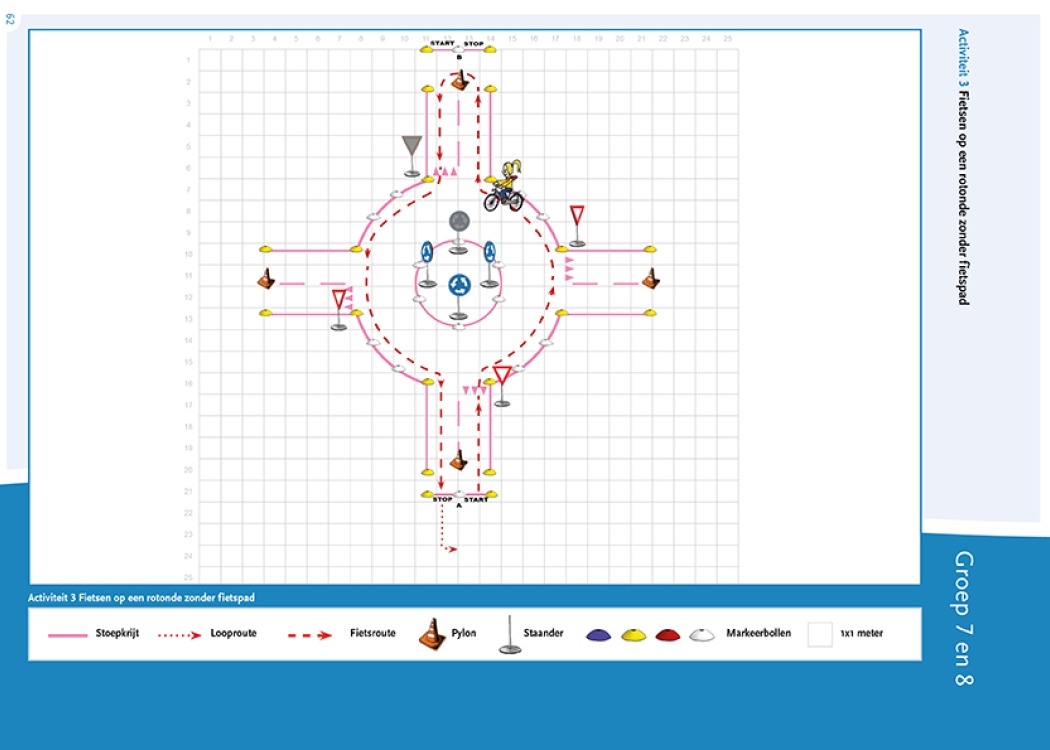Click the yield sign at the bottom road

(x=502, y=386)
